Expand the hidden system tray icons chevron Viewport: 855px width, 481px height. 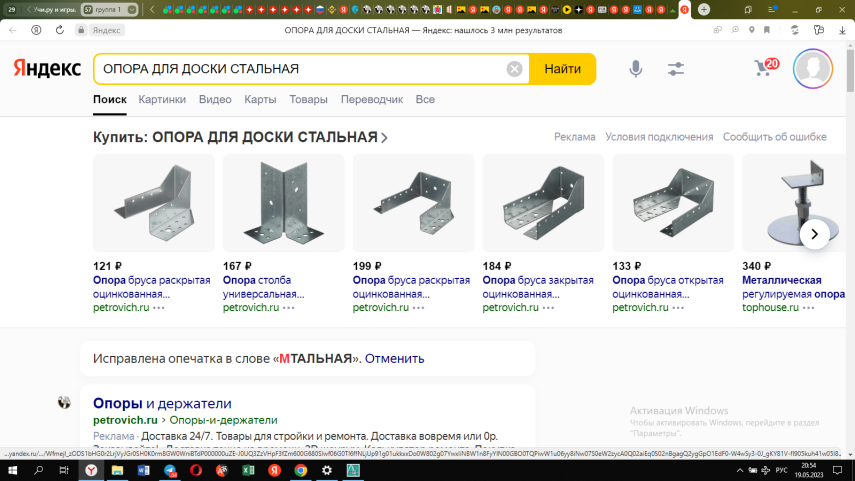point(739,470)
